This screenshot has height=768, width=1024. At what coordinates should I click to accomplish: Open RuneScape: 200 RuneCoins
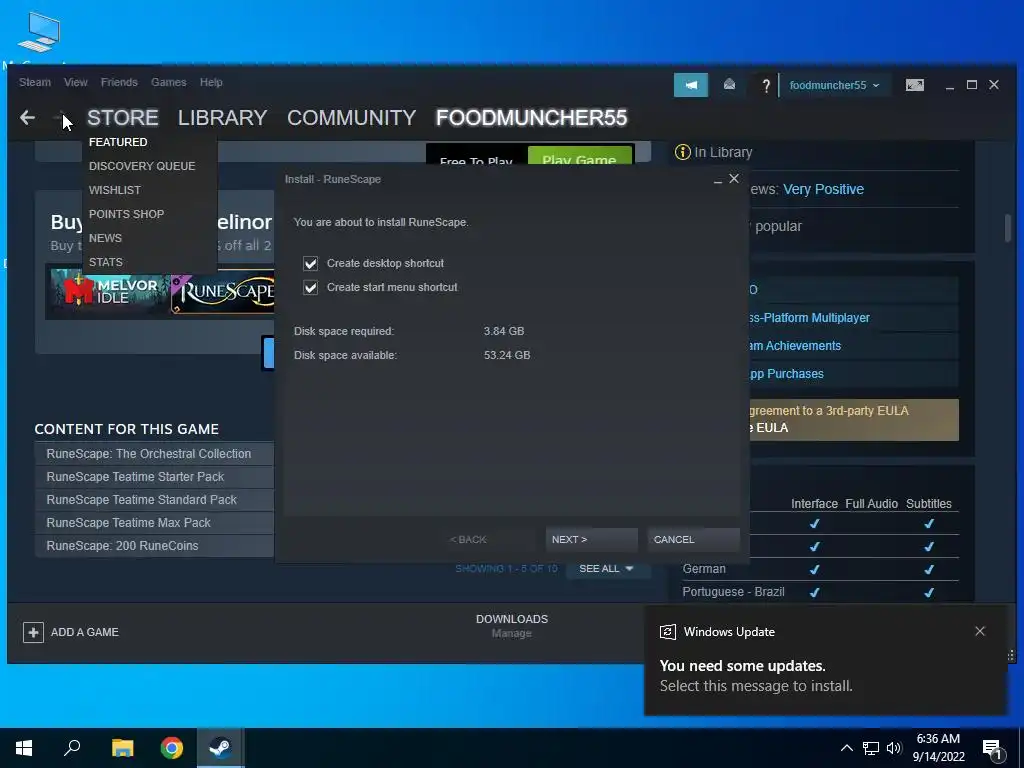(154, 546)
